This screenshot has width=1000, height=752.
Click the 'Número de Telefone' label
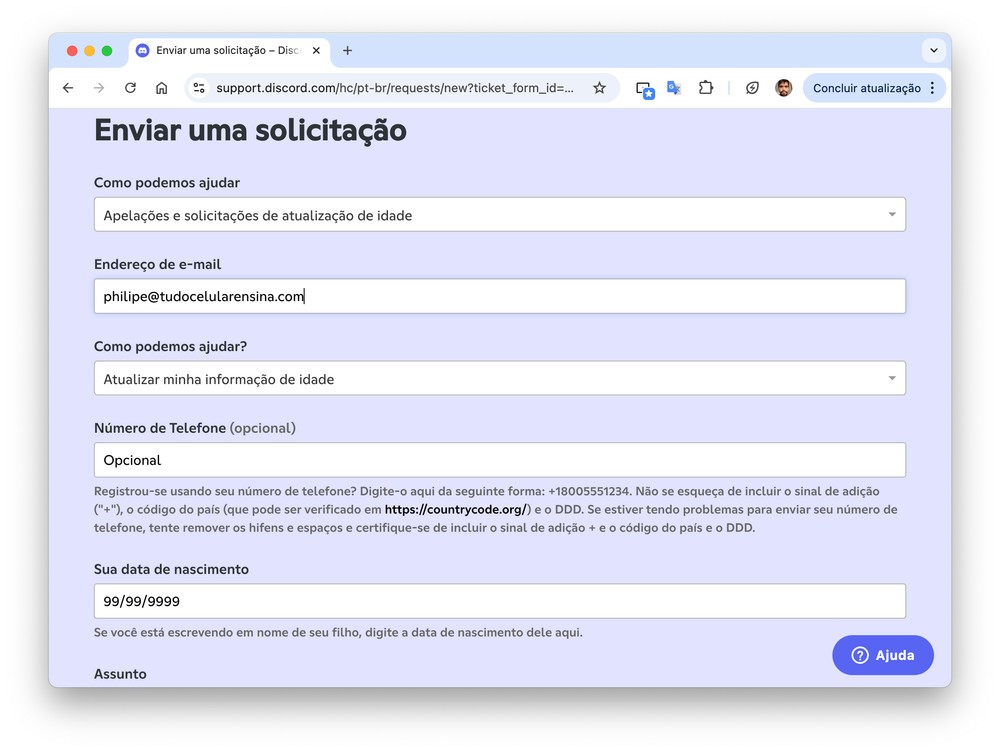160,428
